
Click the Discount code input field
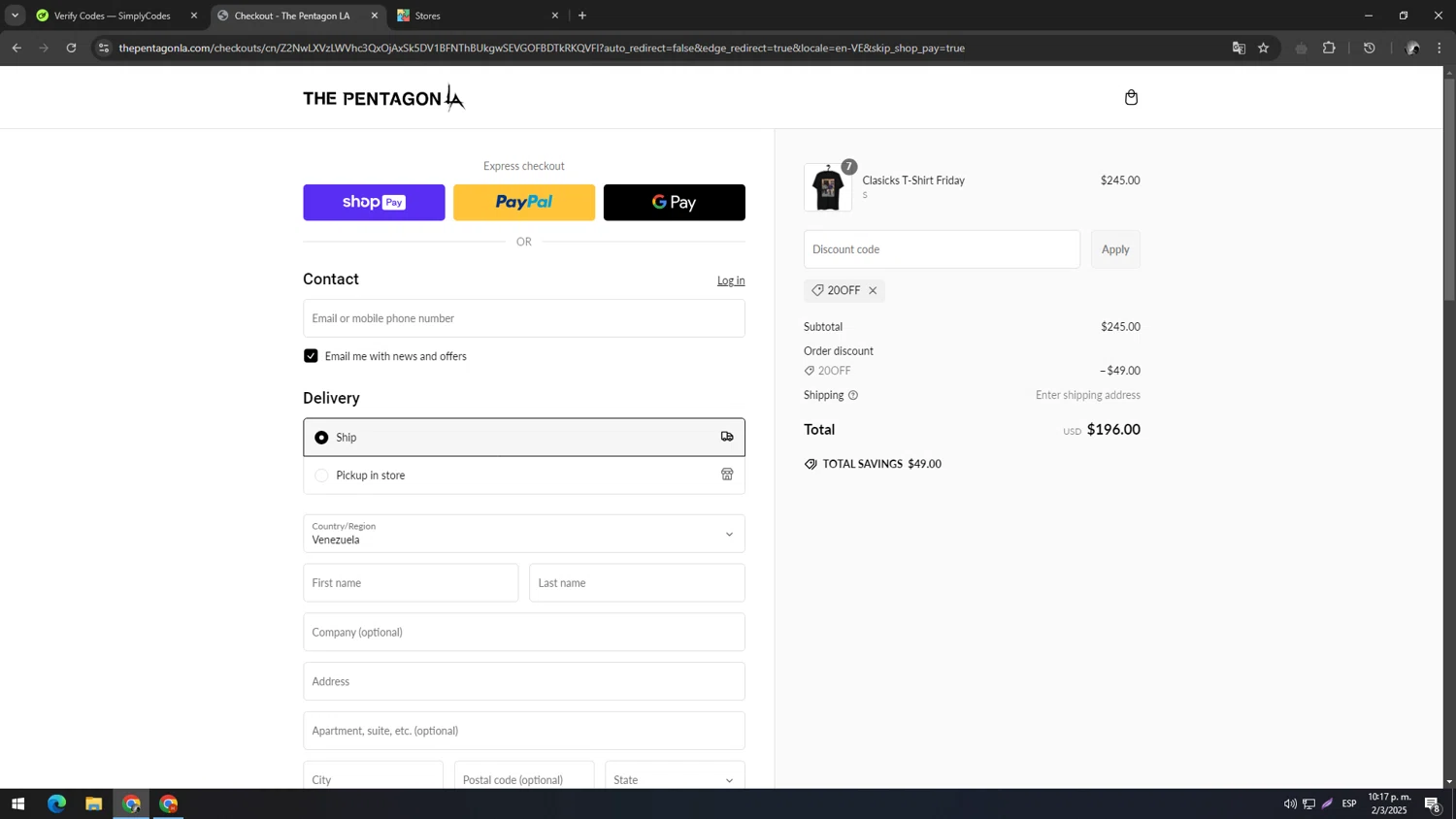point(941,249)
